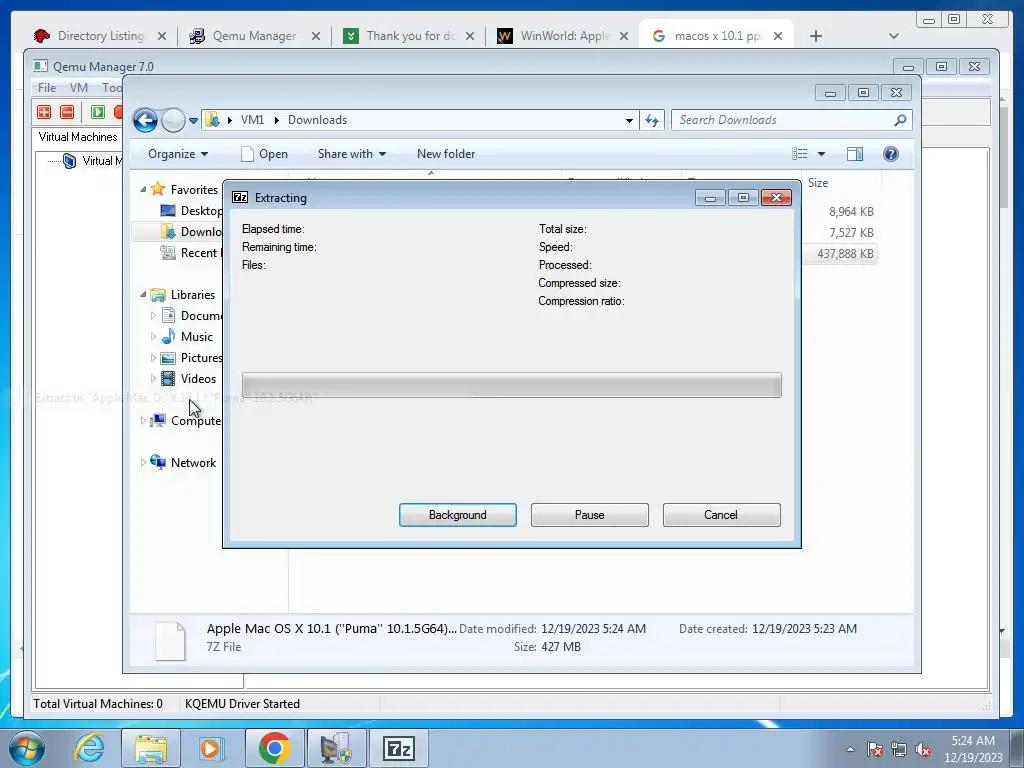Click VM1 in the address path
1024x768 pixels.
tap(252, 120)
